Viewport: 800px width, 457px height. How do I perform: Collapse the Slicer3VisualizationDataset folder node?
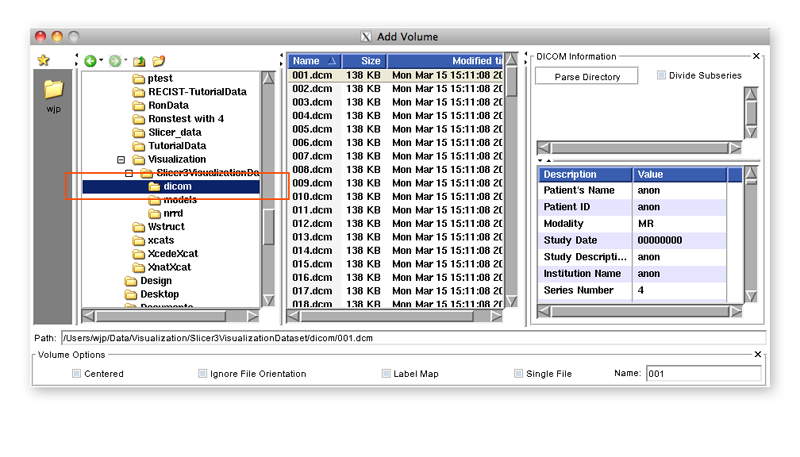(x=129, y=173)
